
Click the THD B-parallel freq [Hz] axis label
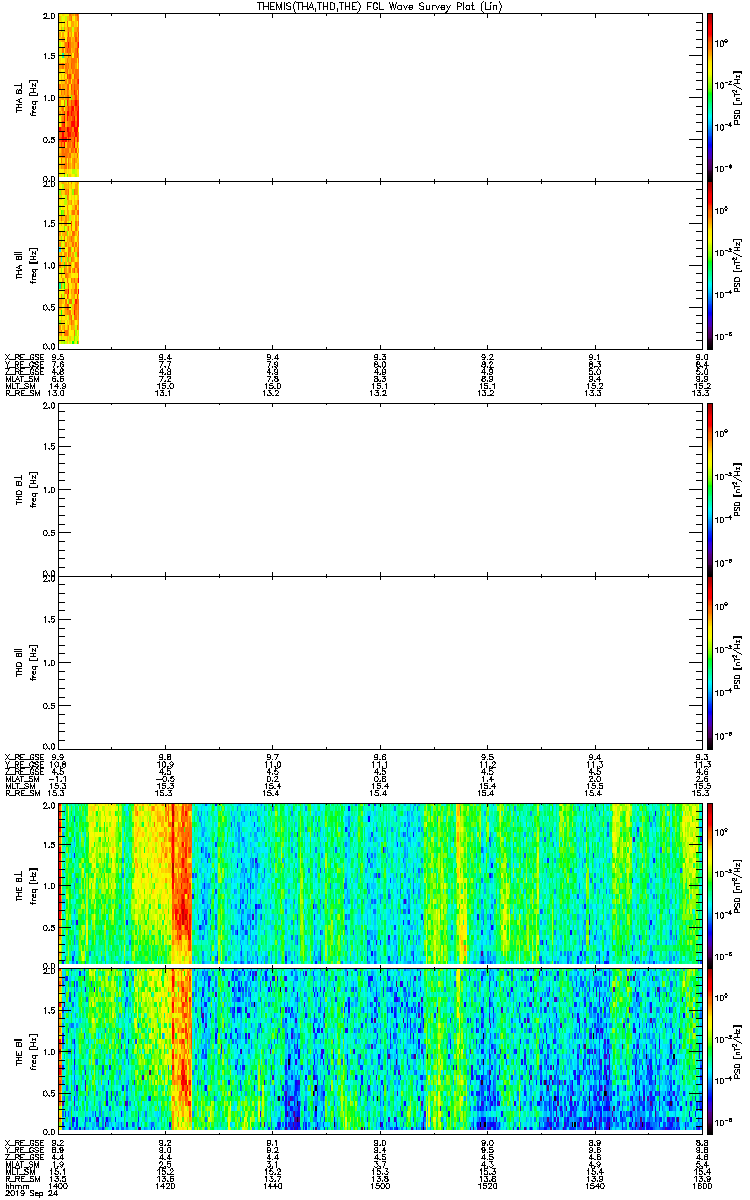coord(32,661)
